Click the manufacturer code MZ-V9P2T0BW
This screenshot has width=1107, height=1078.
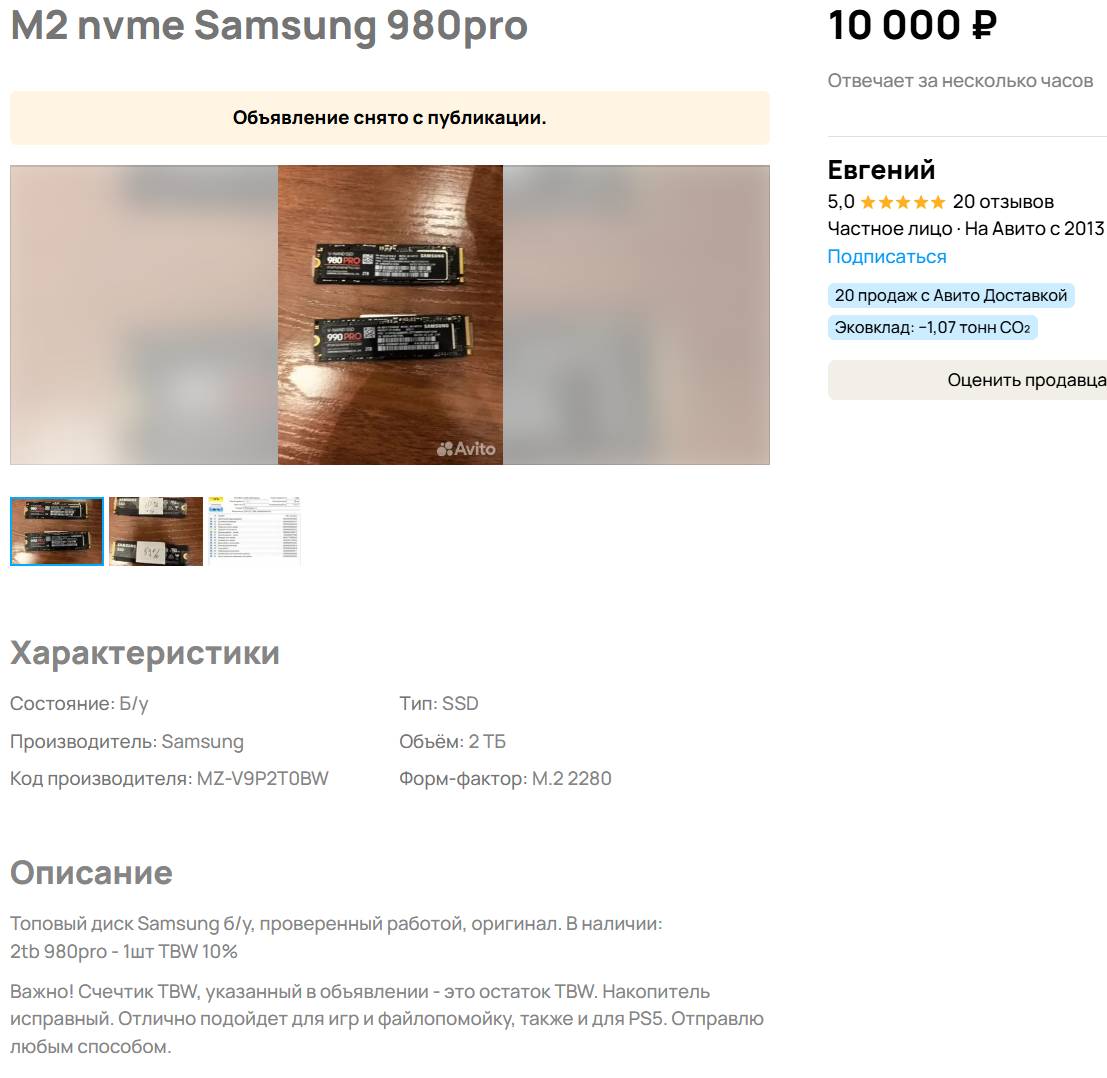tap(263, 779)
